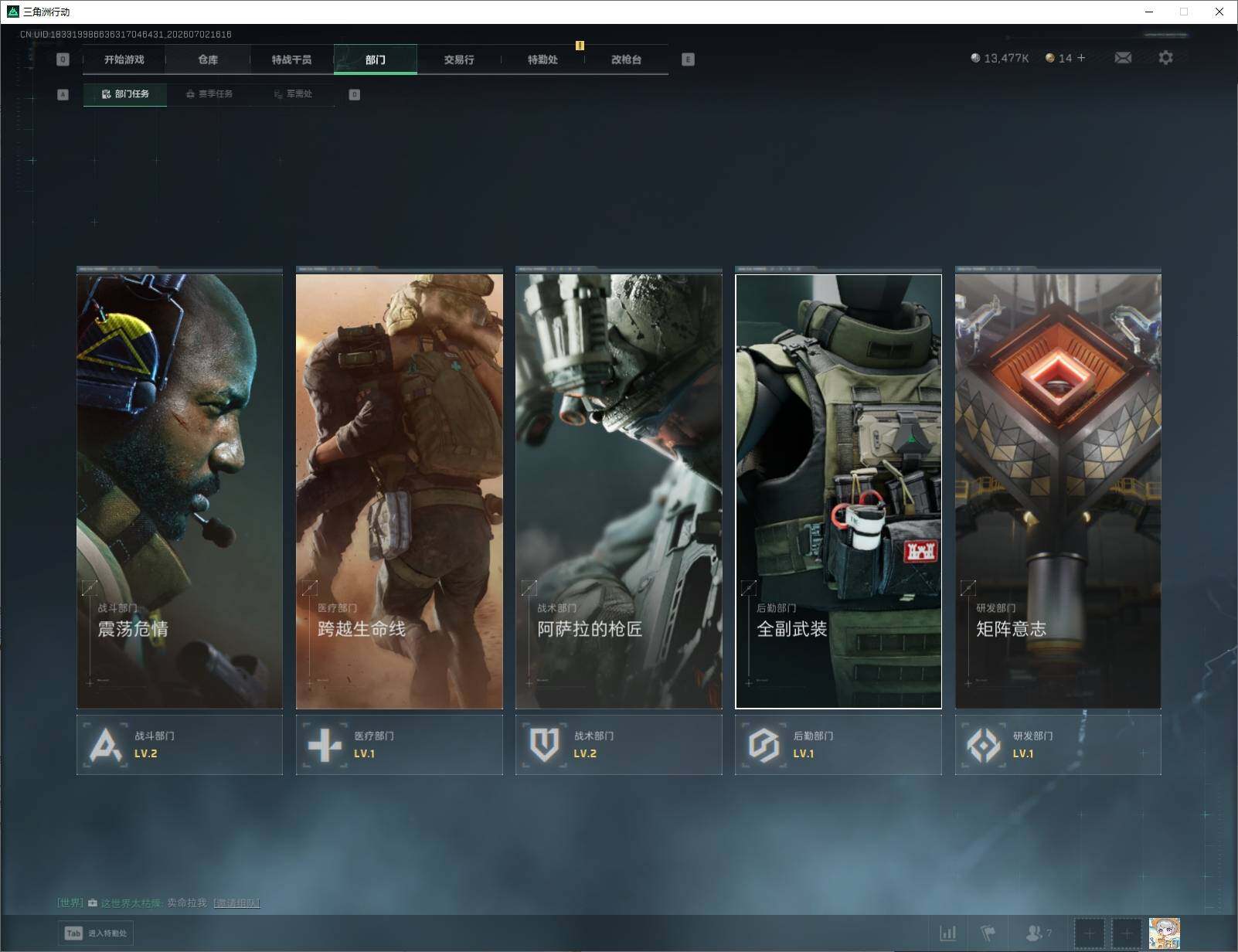Click the flag icon in bottom bar

[988, 933]
